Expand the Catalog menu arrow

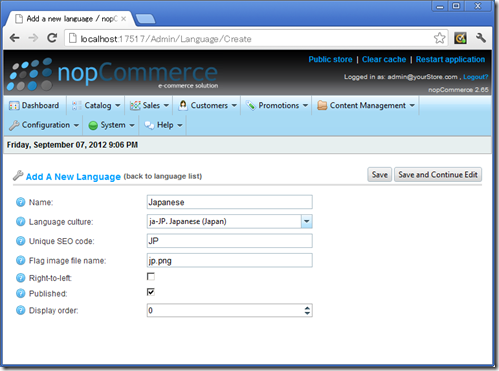(x=118, y=106)
